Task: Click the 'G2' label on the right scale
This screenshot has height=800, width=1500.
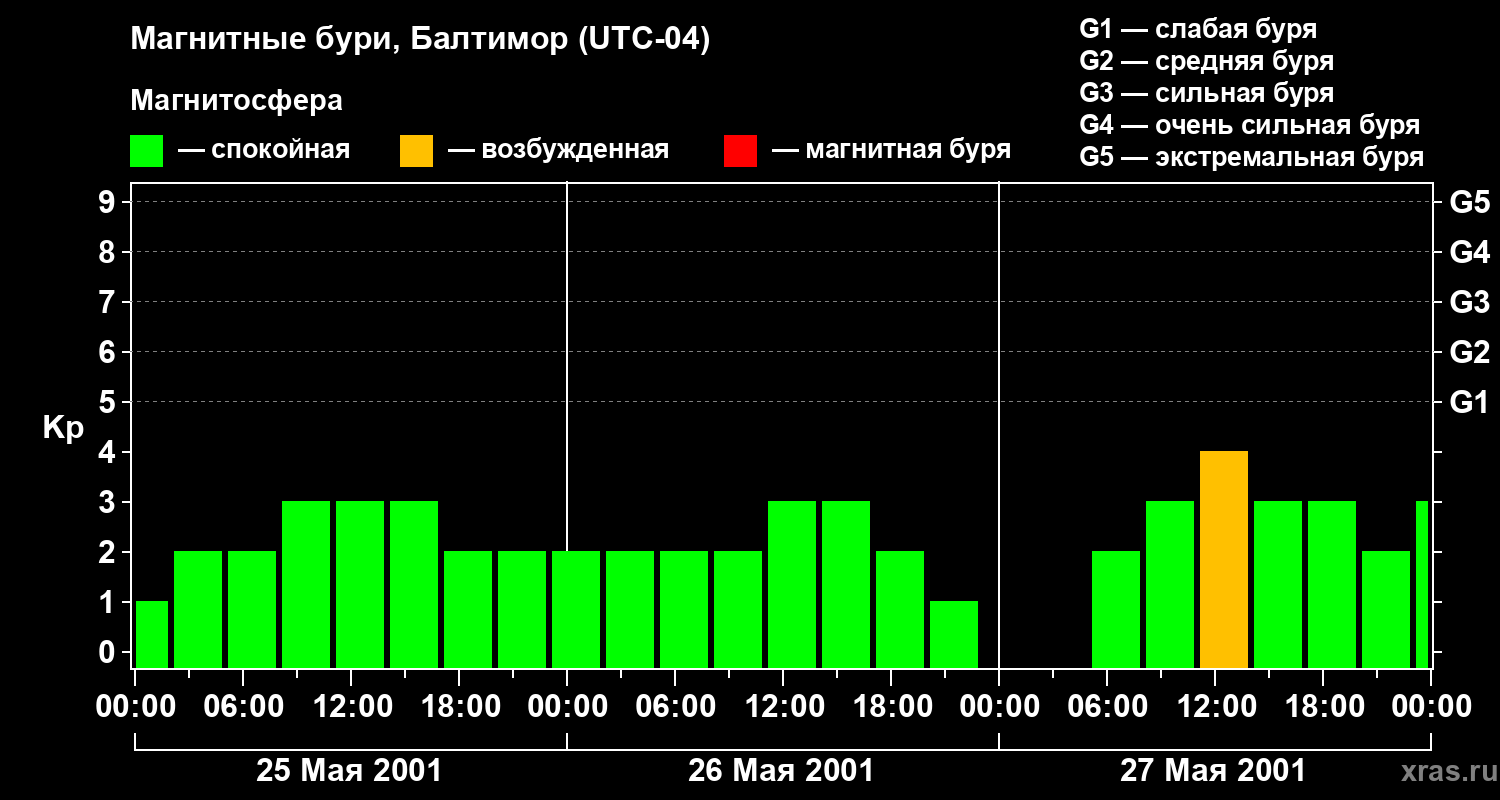Action: (x=1470, y=352)
